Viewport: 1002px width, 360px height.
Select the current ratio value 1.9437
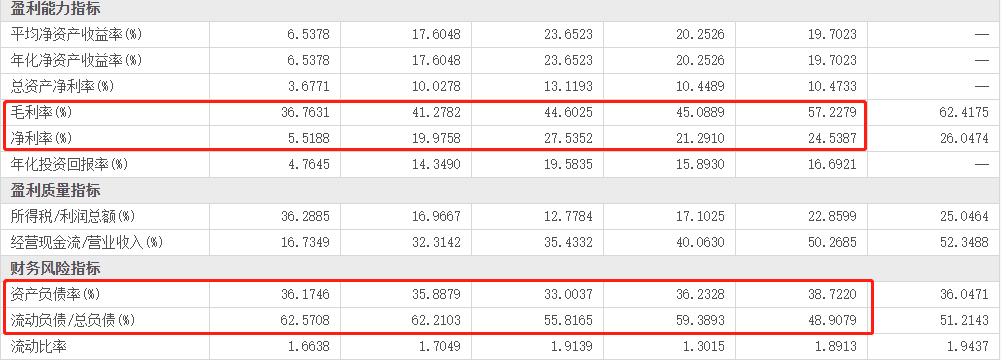[x=968, y=347]
